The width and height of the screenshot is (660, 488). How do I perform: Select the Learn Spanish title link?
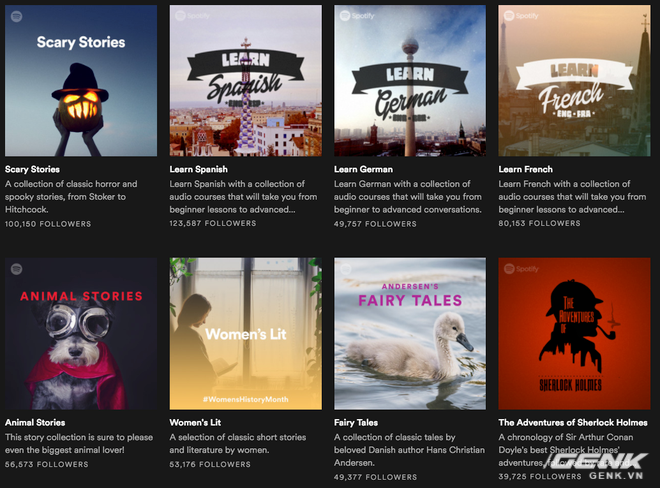(x=199, y=169)
